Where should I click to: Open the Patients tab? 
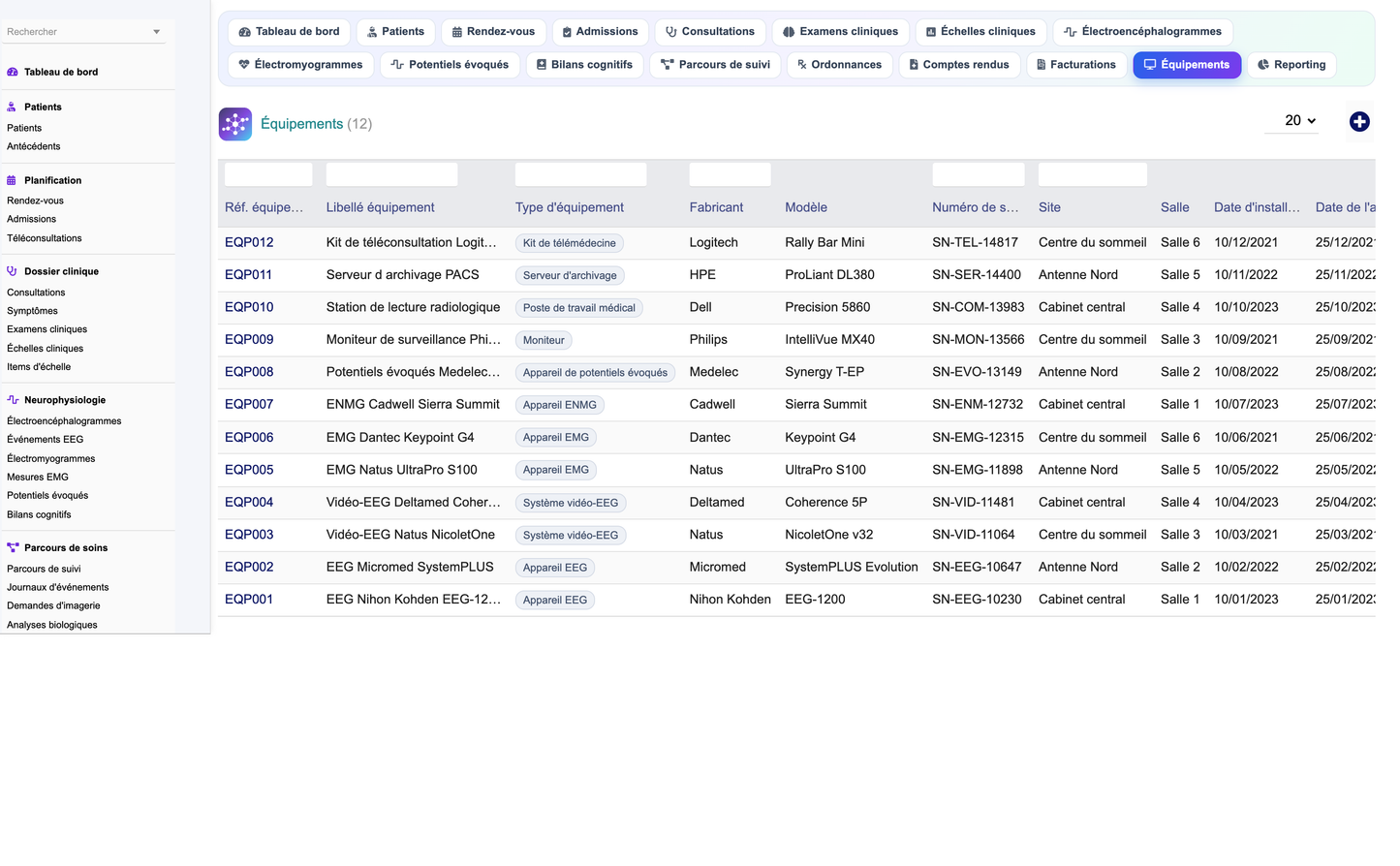[x=395, y=32]
